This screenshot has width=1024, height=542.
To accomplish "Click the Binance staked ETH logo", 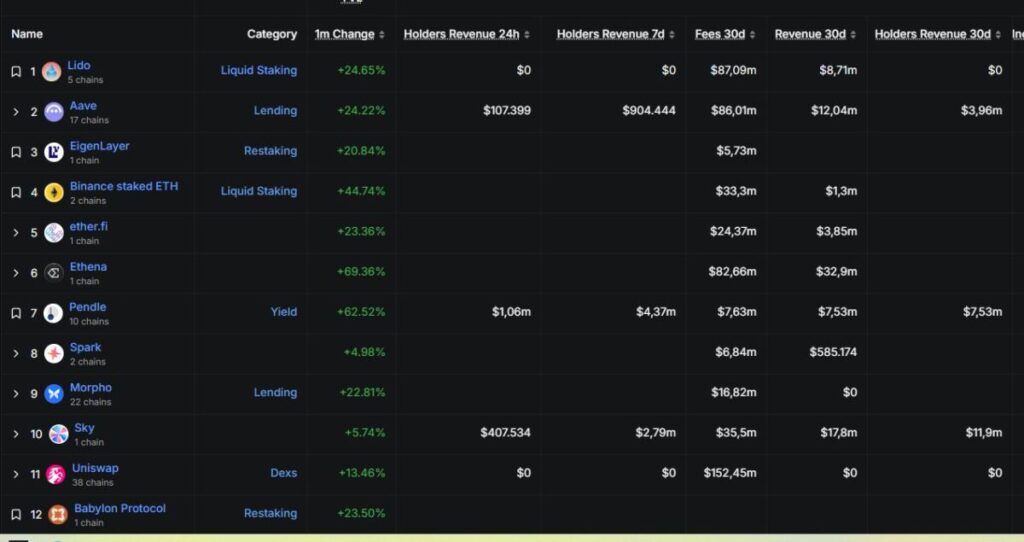I will tap(54, 193).
